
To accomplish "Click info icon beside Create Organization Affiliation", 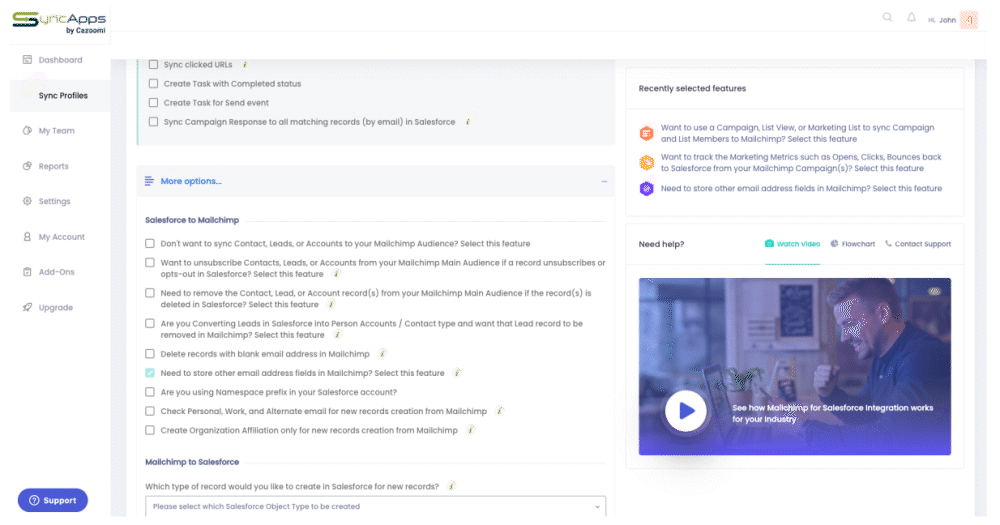I will click(x=471, y=430).
